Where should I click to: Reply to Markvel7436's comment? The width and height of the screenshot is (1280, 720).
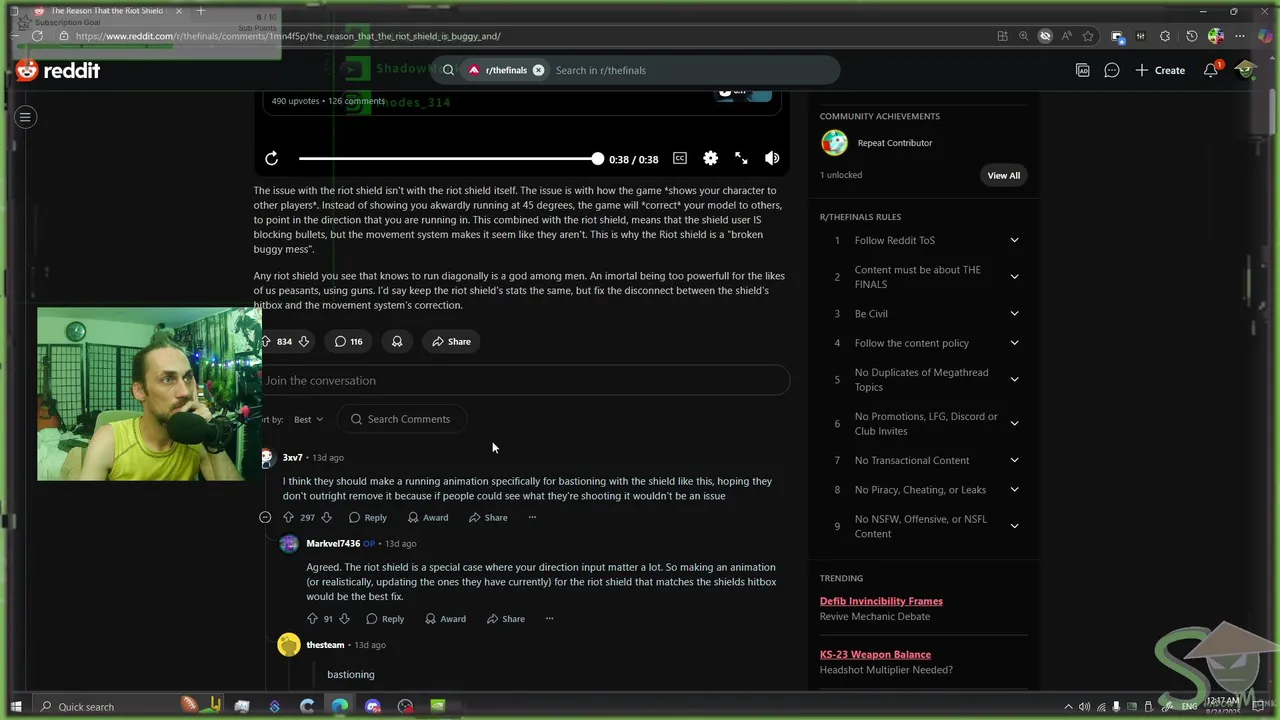385,619
